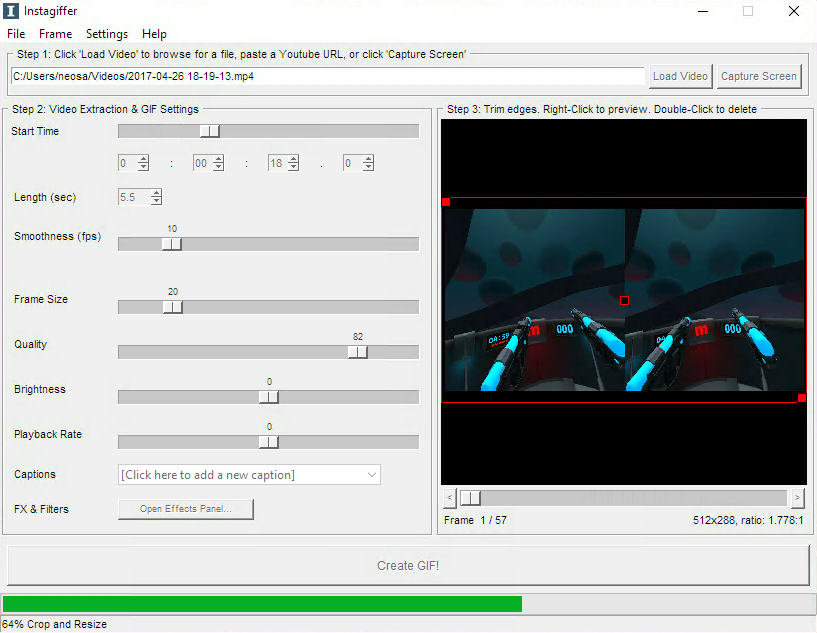The height and width of the screenshot is (633, 817).
Task: Decrease the start time minutes value
Action: coord(218,167)
